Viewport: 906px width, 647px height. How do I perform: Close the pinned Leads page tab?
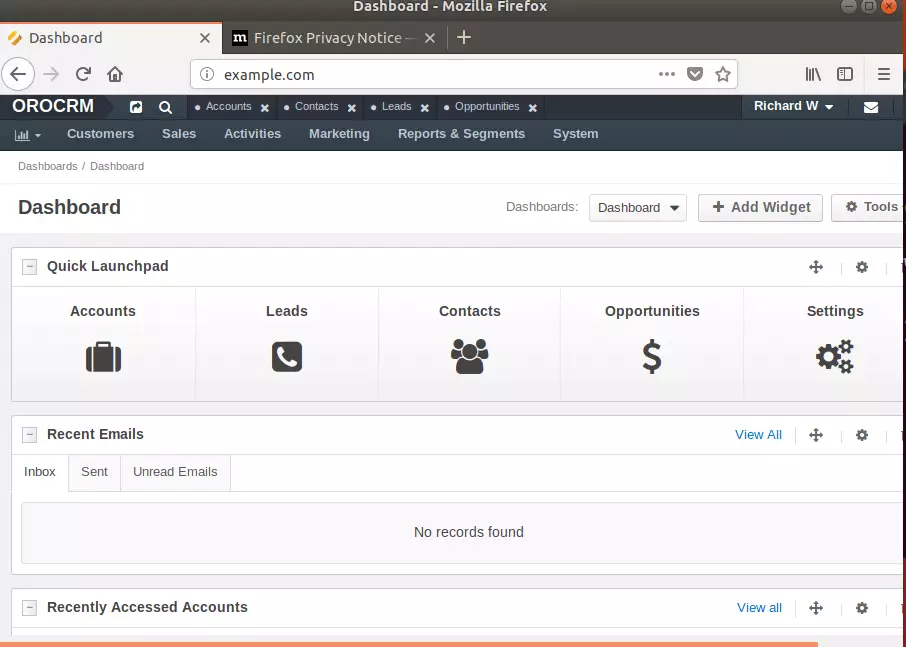pyautogui.click(x=425, y=108)
